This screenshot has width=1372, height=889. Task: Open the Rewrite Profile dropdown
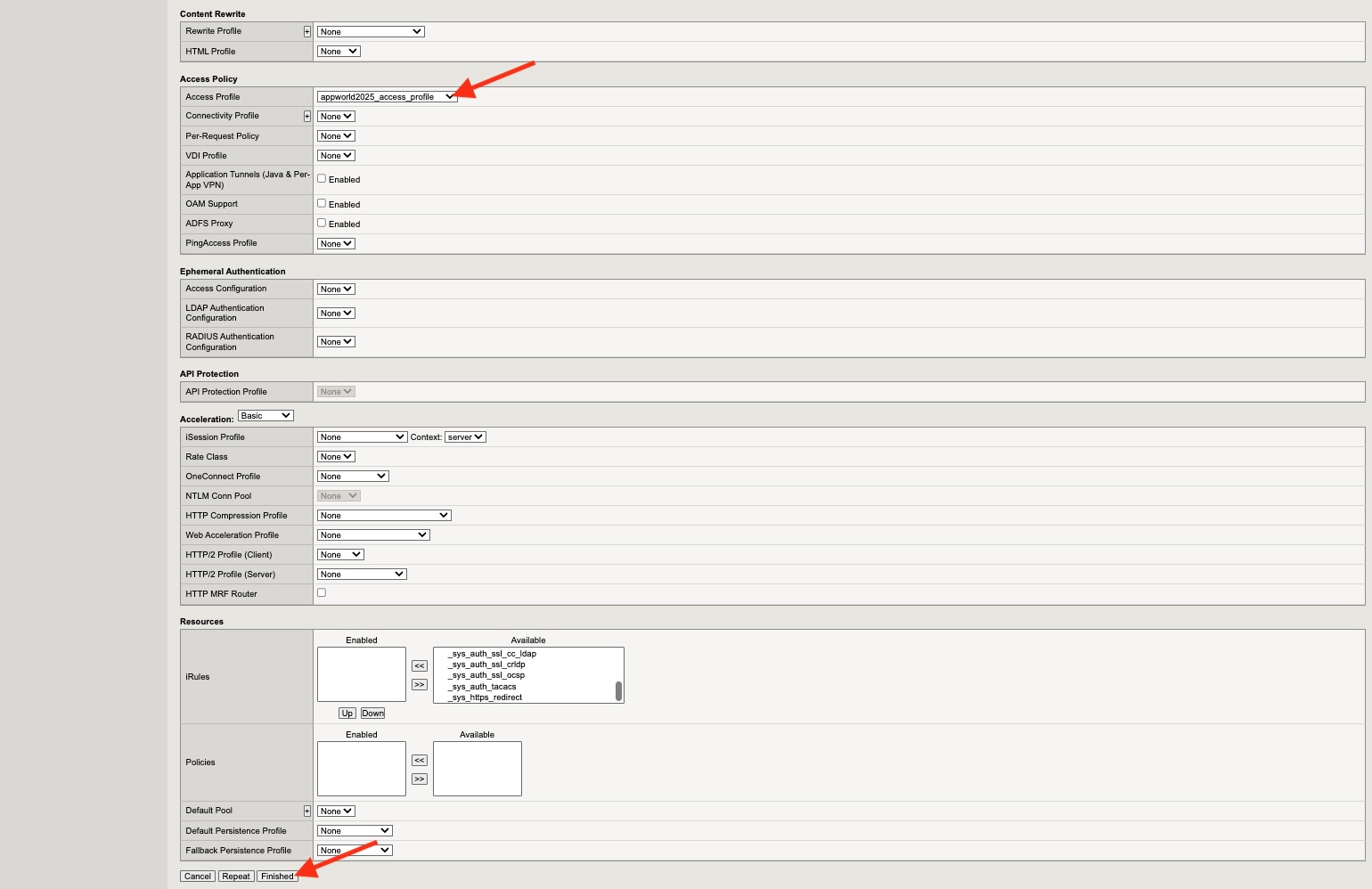(x=371, y=32)
